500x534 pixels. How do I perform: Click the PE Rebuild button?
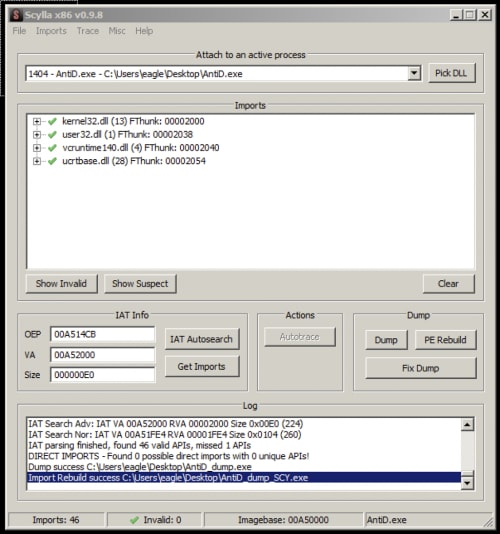point(446,340)
